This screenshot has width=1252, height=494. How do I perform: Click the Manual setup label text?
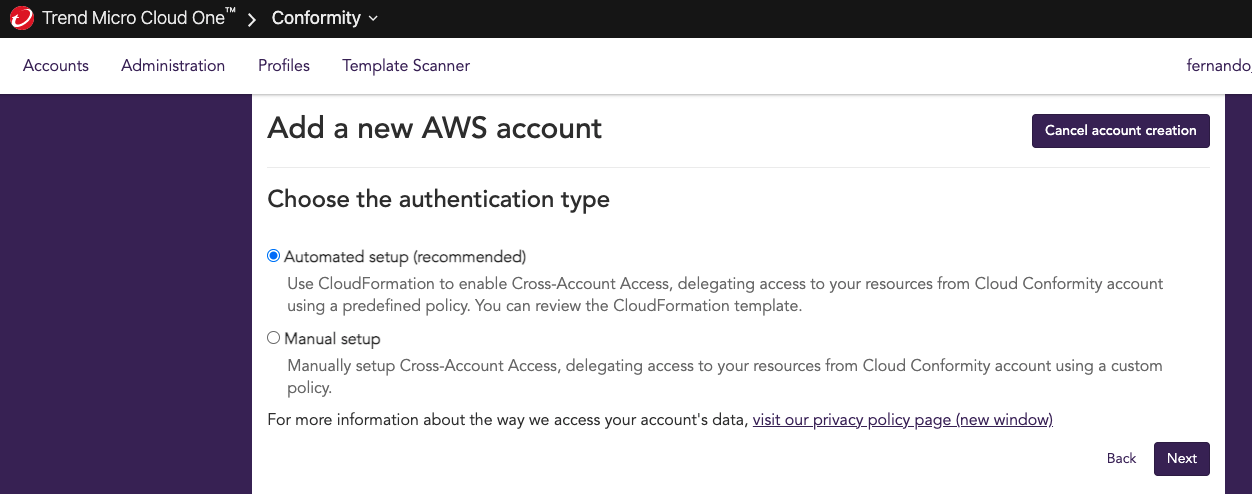coord(332,339)
